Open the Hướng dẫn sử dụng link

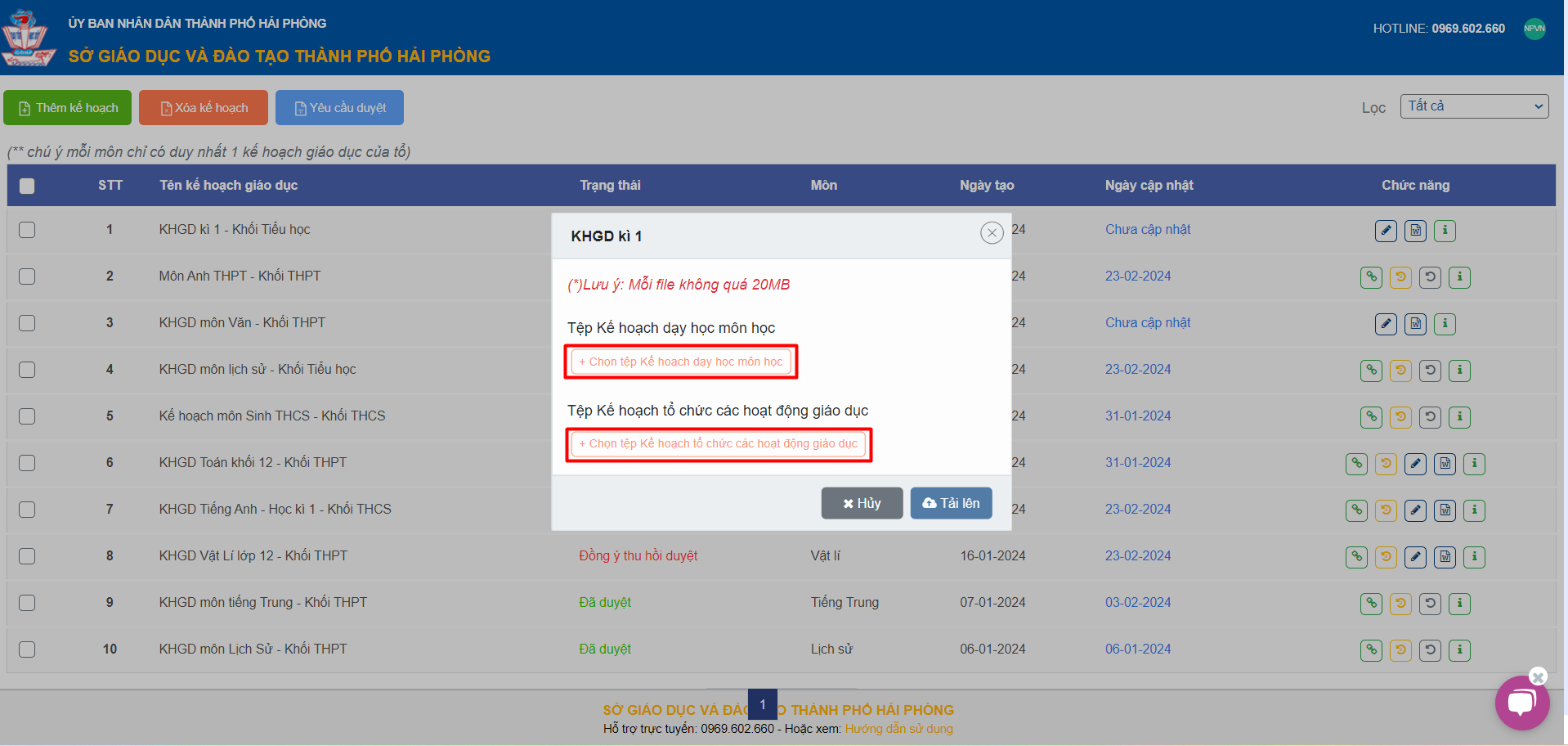(898, 729)
